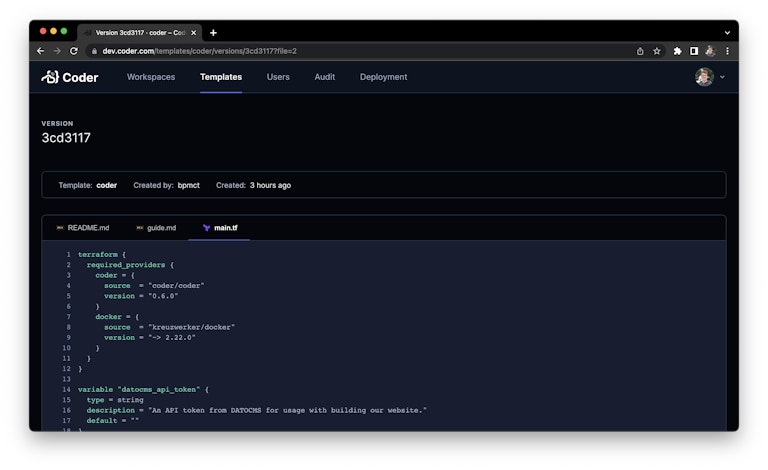Open a new browser tab
This screenshot has width=768, height=470.
pyautogui.click(x=213, y=32)
